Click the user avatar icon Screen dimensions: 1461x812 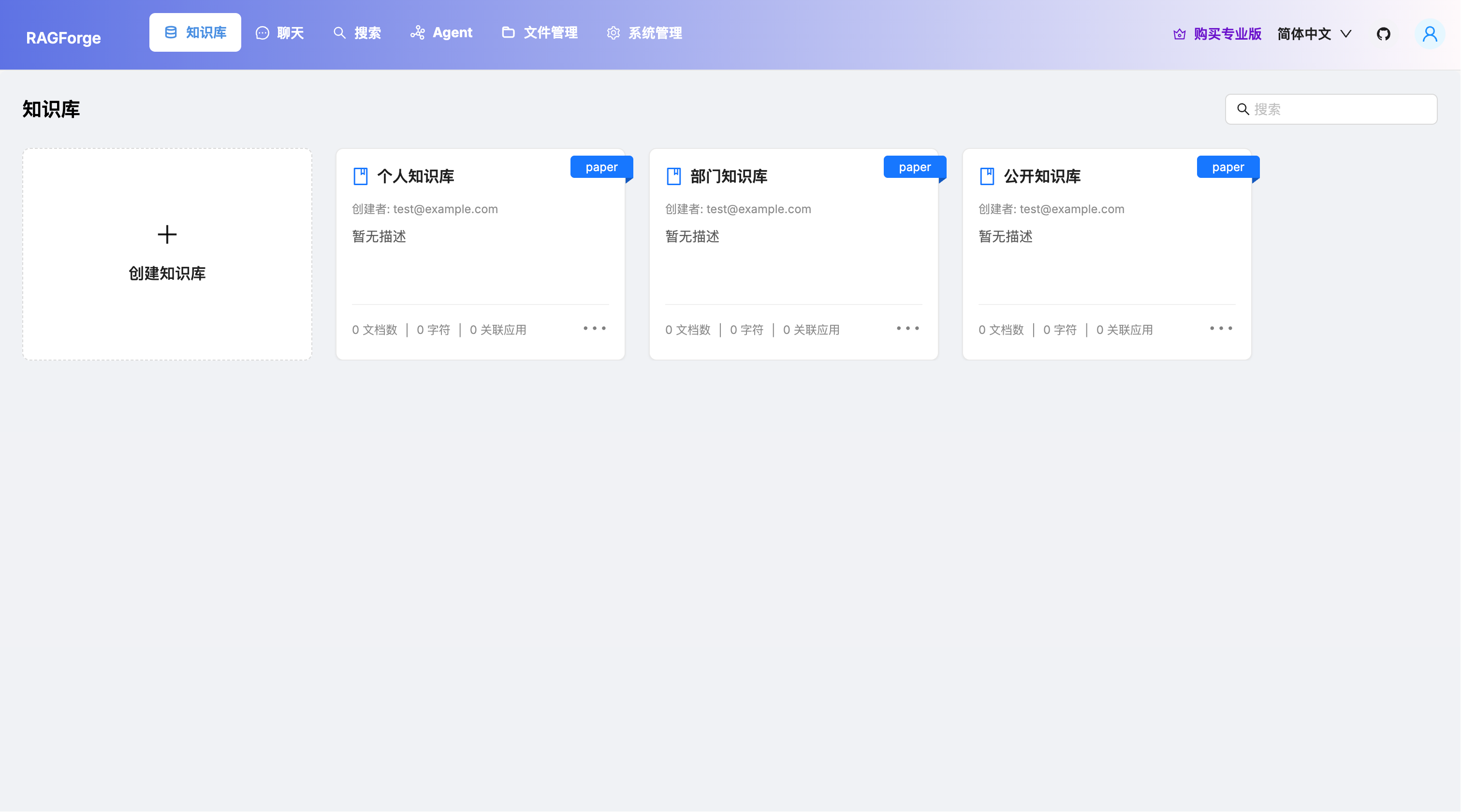[x=1430, y=34]
